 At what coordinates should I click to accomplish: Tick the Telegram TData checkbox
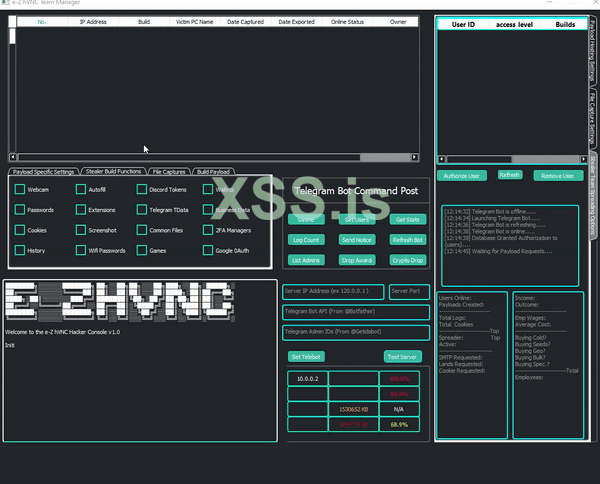pos(142,210)
